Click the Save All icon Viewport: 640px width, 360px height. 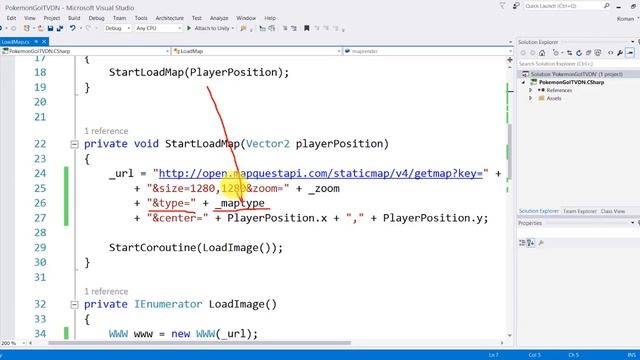(x=60, y=28)
